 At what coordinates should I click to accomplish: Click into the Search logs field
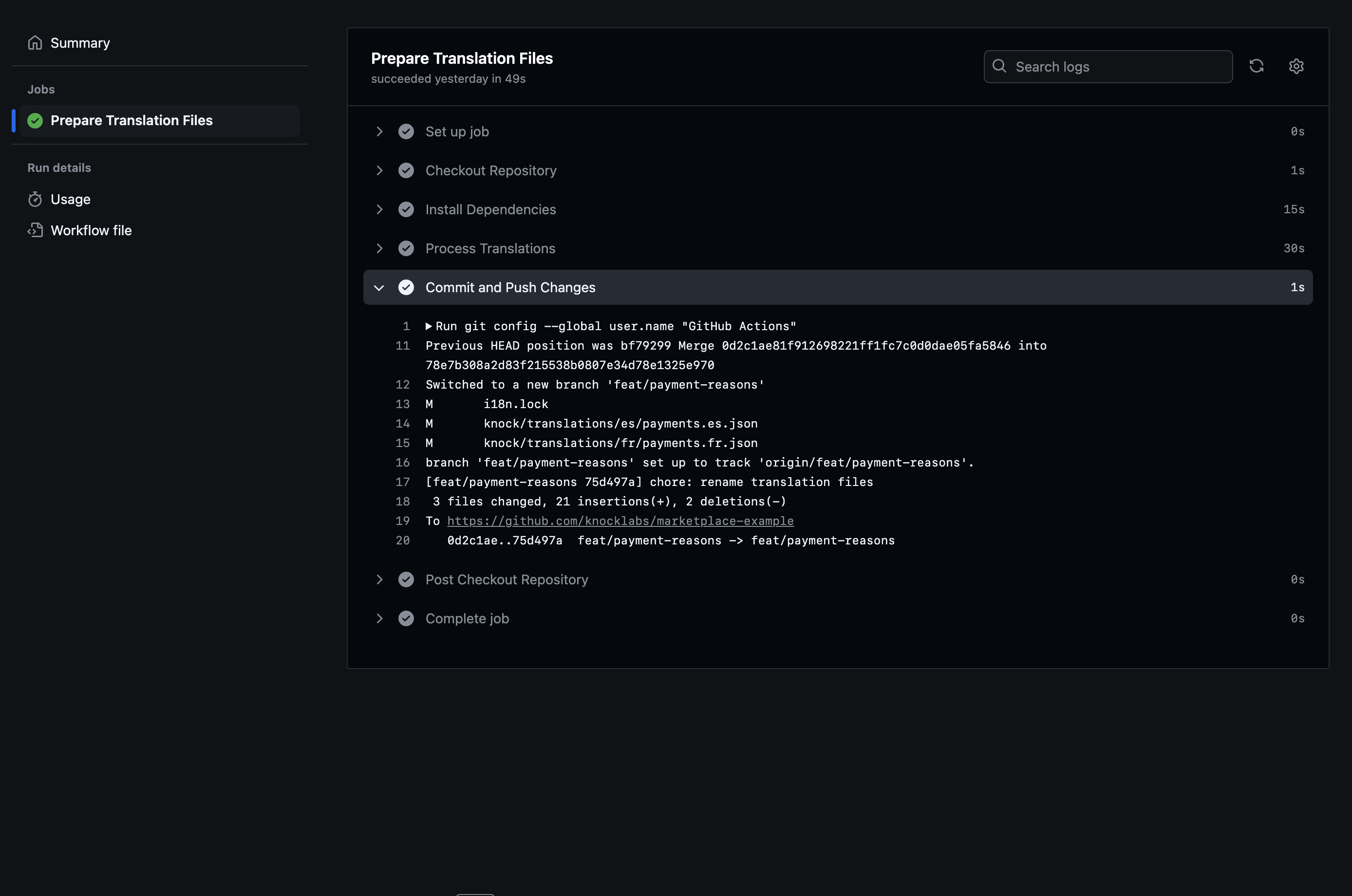[1108, 66]
